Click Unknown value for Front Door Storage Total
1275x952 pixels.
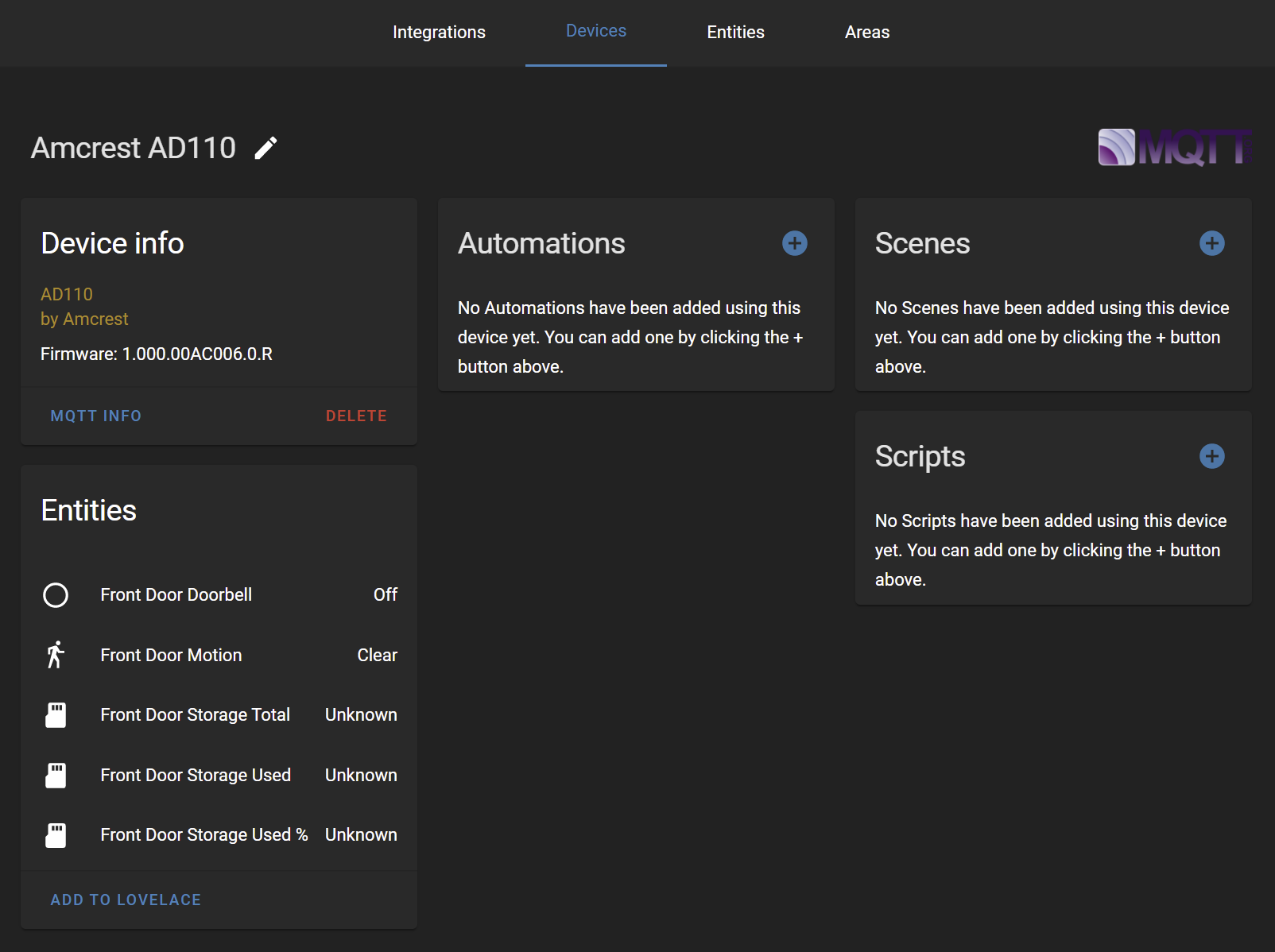[x=361, y=715]
